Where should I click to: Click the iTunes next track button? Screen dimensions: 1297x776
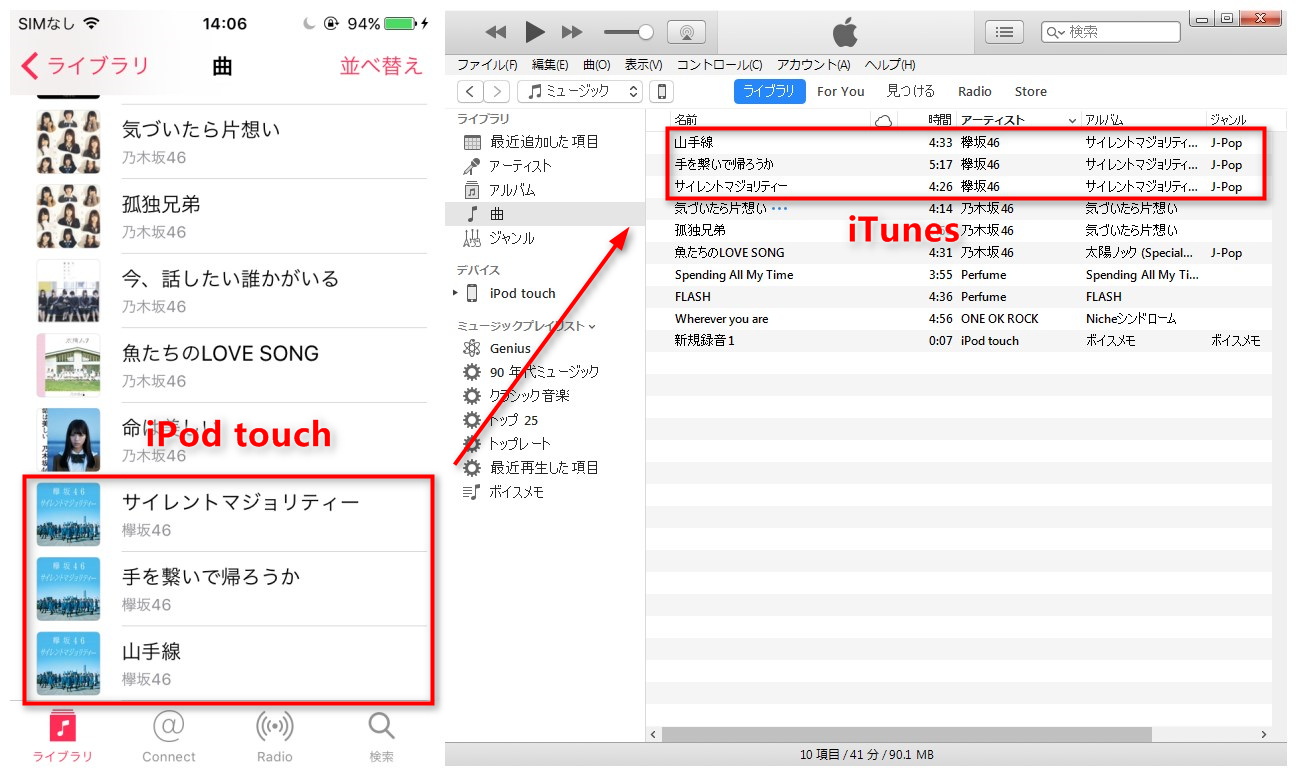click(572, 32)
